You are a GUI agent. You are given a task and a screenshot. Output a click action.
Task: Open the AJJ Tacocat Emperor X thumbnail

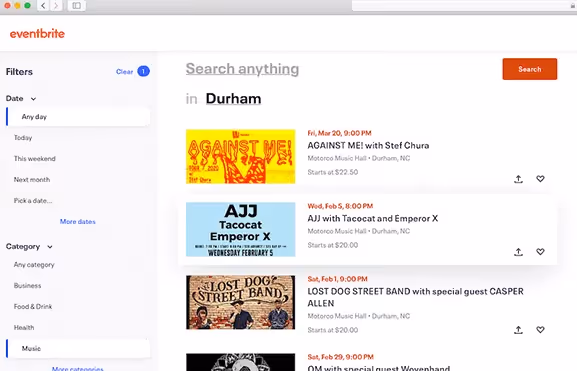[240, 229]
